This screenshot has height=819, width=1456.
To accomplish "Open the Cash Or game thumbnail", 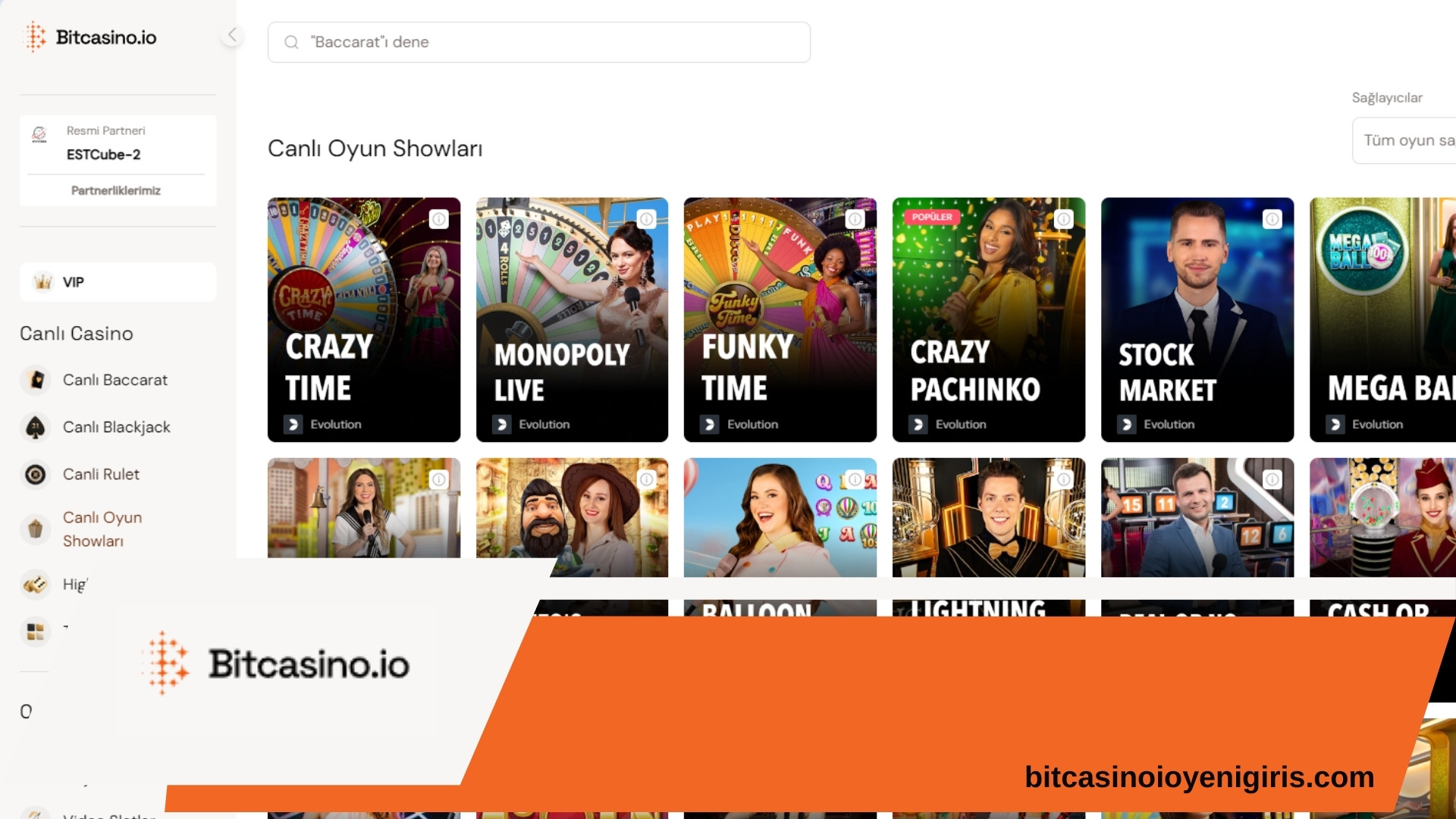I will 1383,518.
